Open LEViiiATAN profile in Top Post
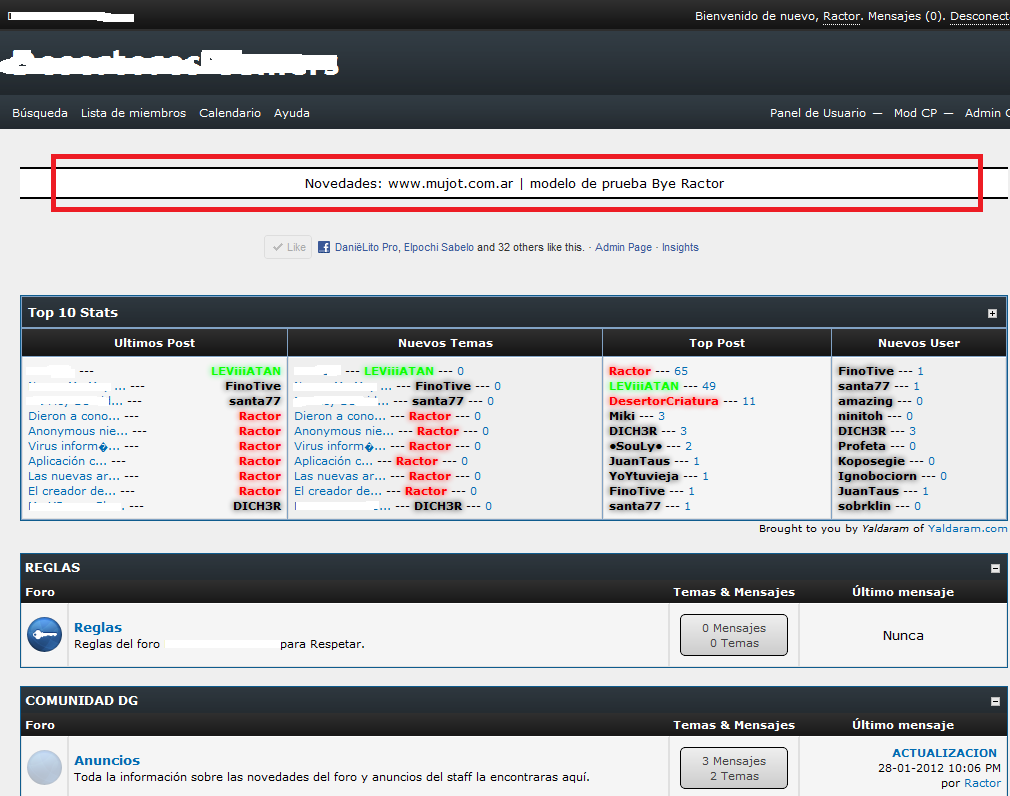The height and width of the screenshot is (796, 1010). click(x=643, y=386)
